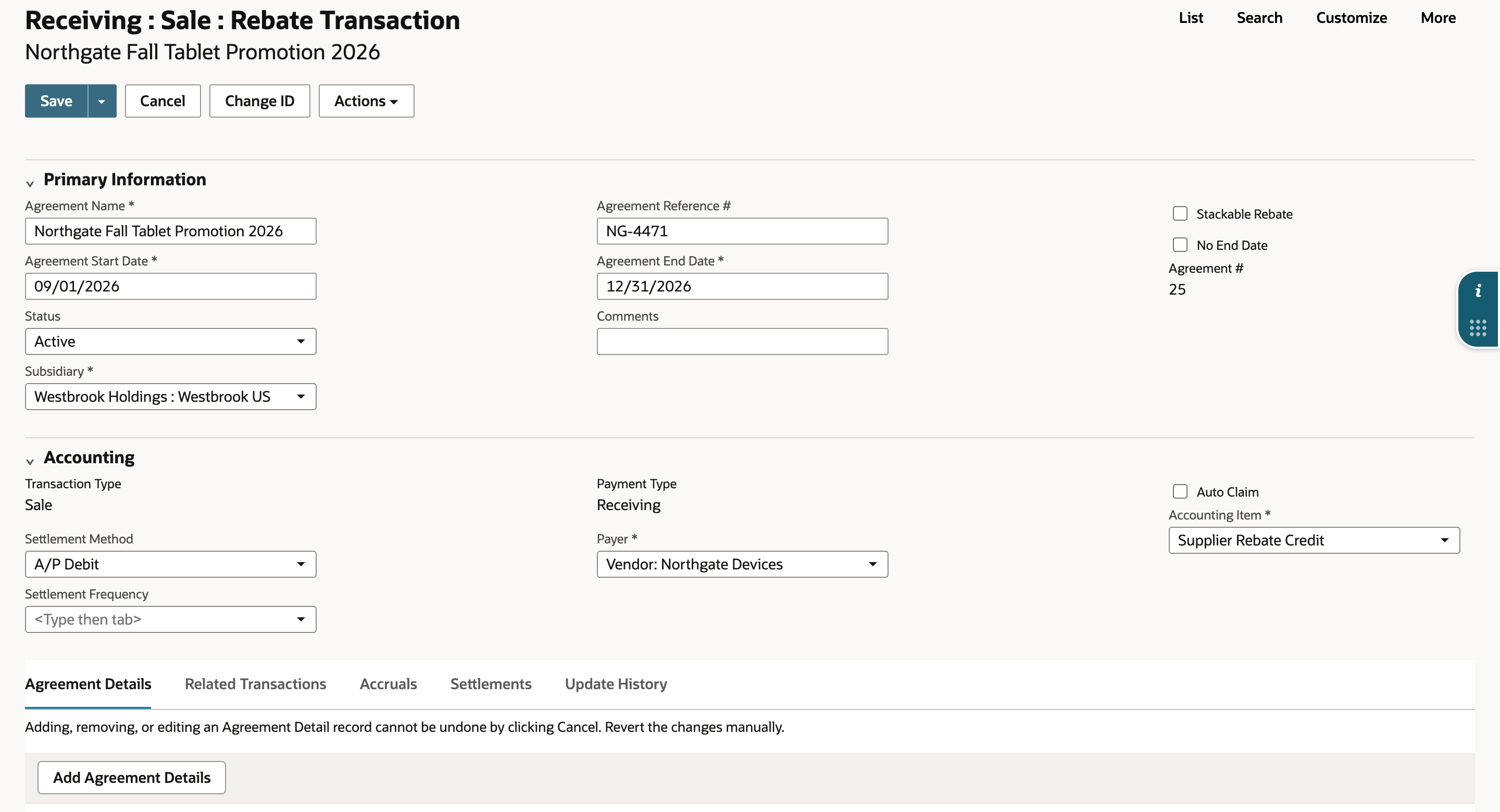
Task: Open the Save button dropdown arrow
Action: [102, 102]
